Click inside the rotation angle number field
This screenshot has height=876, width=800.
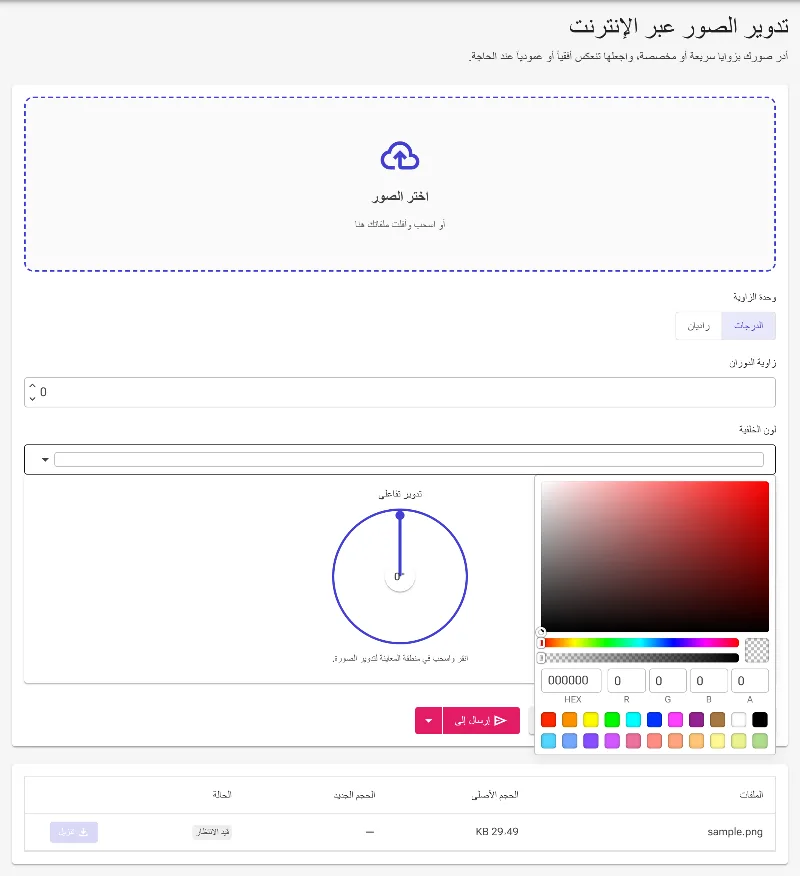[400, 392]
